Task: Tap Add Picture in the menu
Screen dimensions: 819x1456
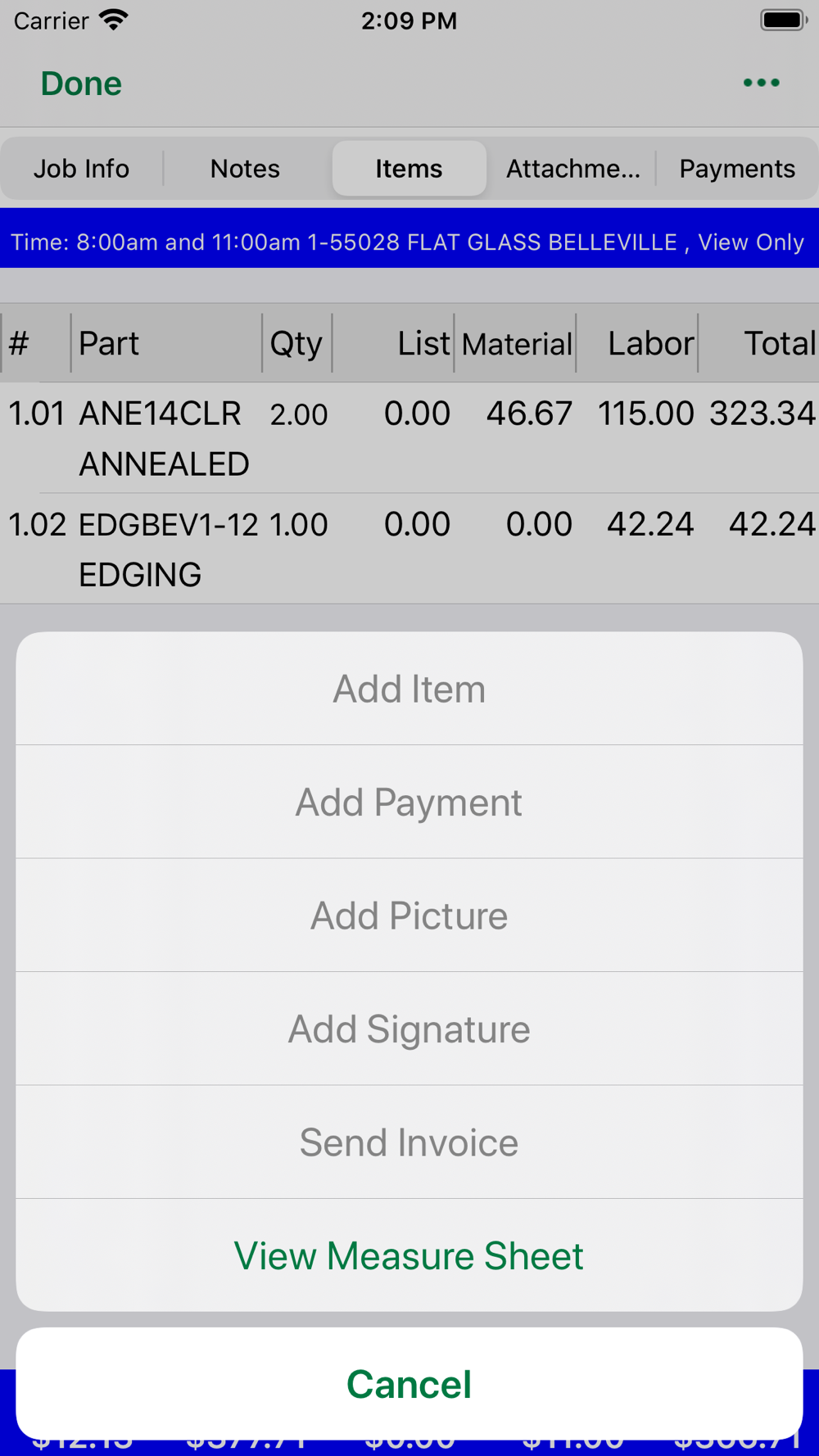Action: 409,916
